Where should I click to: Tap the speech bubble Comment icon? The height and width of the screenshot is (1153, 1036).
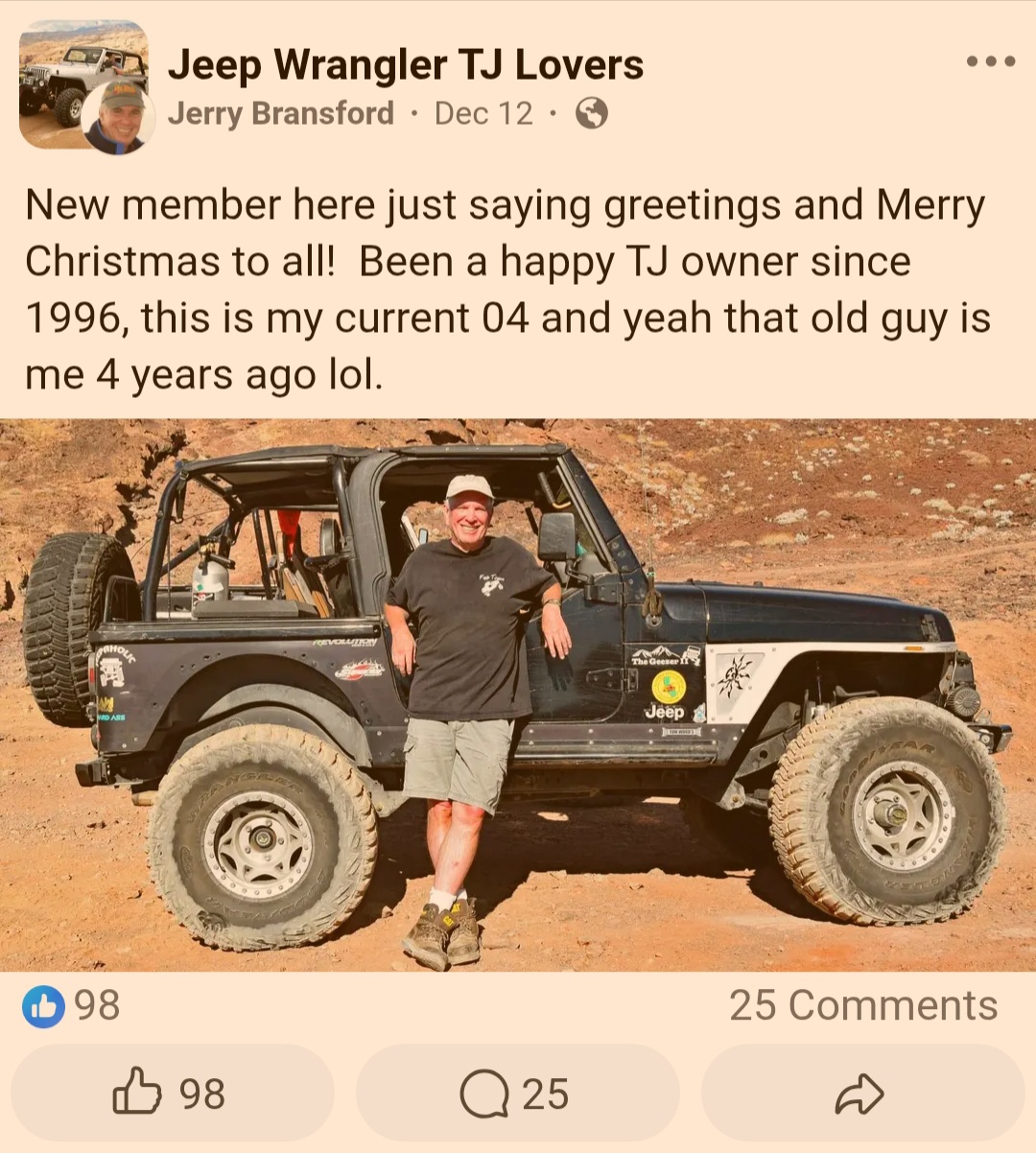[x=483, y=1094]
